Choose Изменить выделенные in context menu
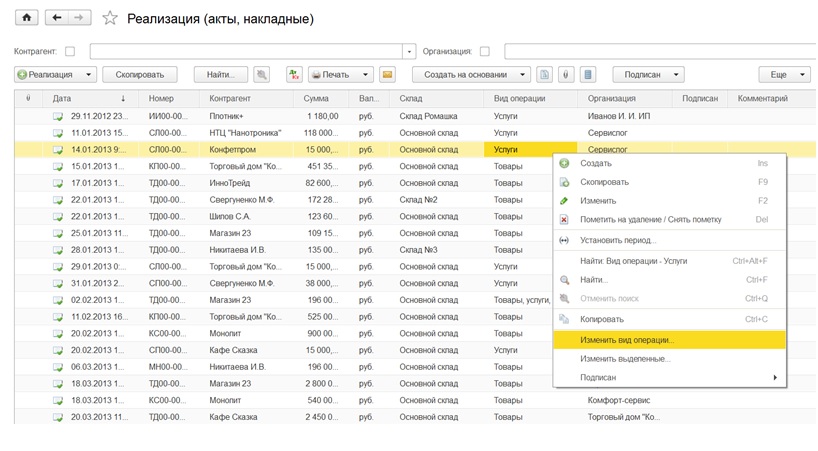818x451 pixels. pos(669,359)
